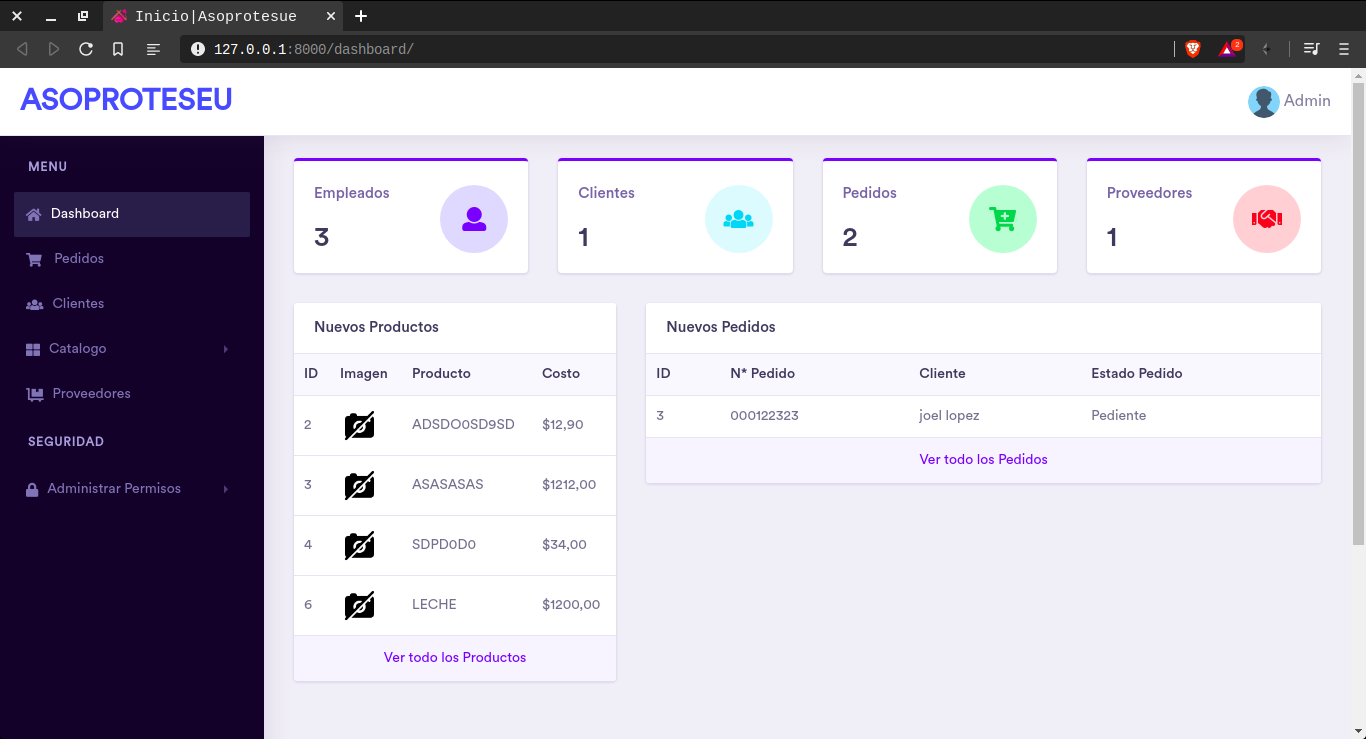This screenshot has height=739, width=1366.
Task: Click the lock icon beside Administrar Permisos
Action: [32, 489]
